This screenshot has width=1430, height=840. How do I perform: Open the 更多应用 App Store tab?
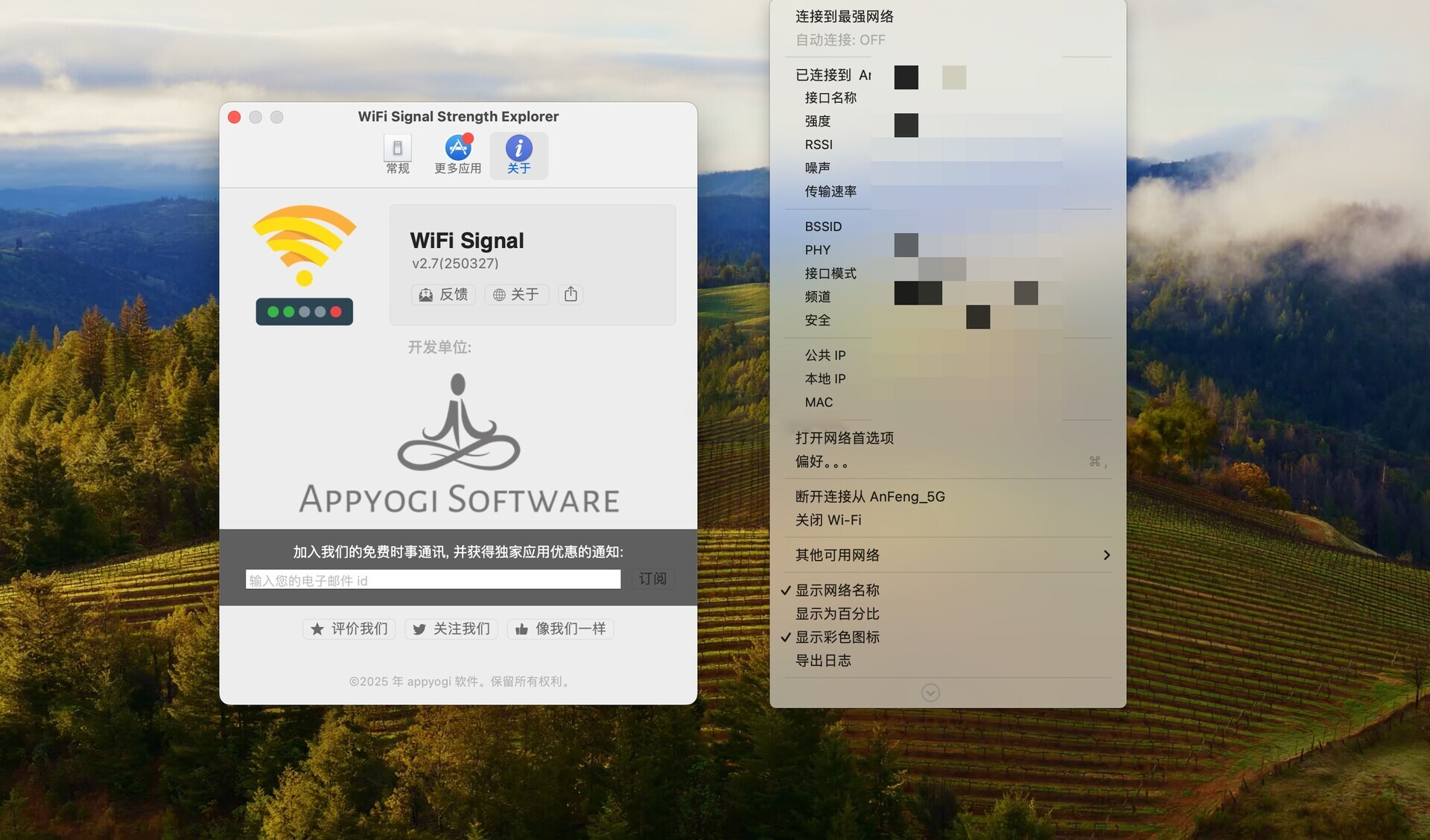pyautogui.click(x=457, y=156)
